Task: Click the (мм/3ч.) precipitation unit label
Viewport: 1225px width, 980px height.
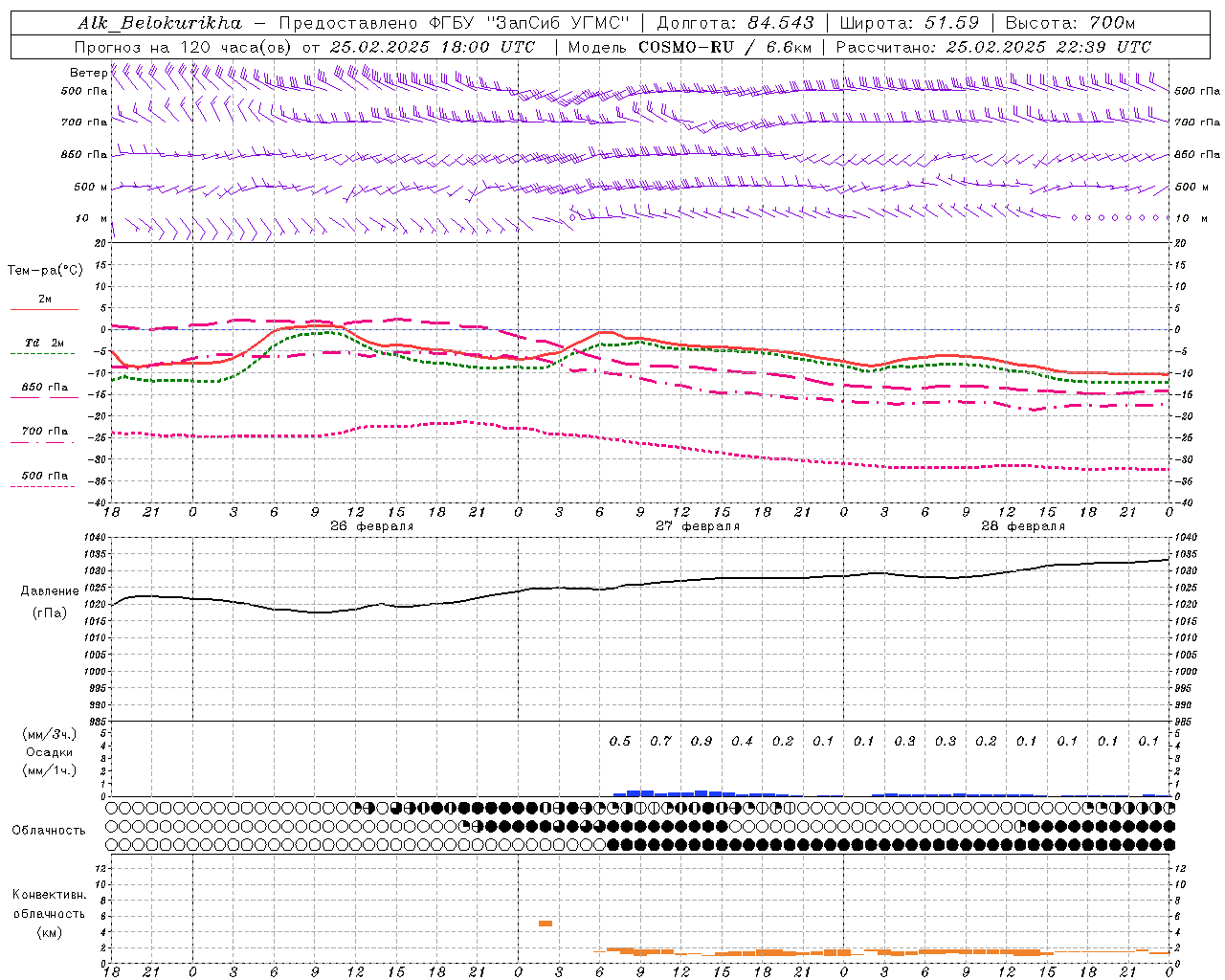Action: coord(49,735)
